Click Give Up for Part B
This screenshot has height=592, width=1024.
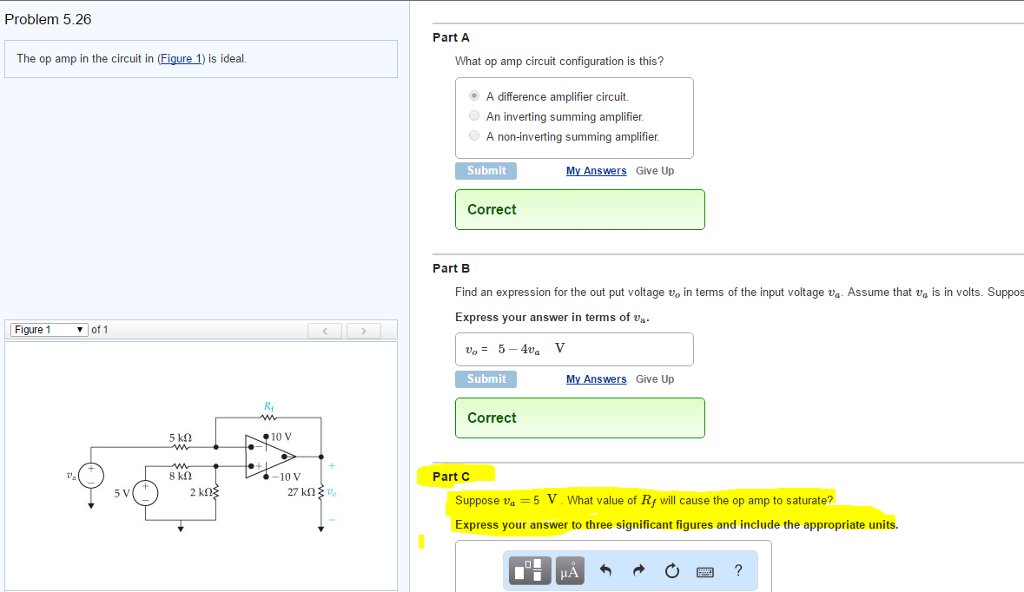(x=655, y=379)
